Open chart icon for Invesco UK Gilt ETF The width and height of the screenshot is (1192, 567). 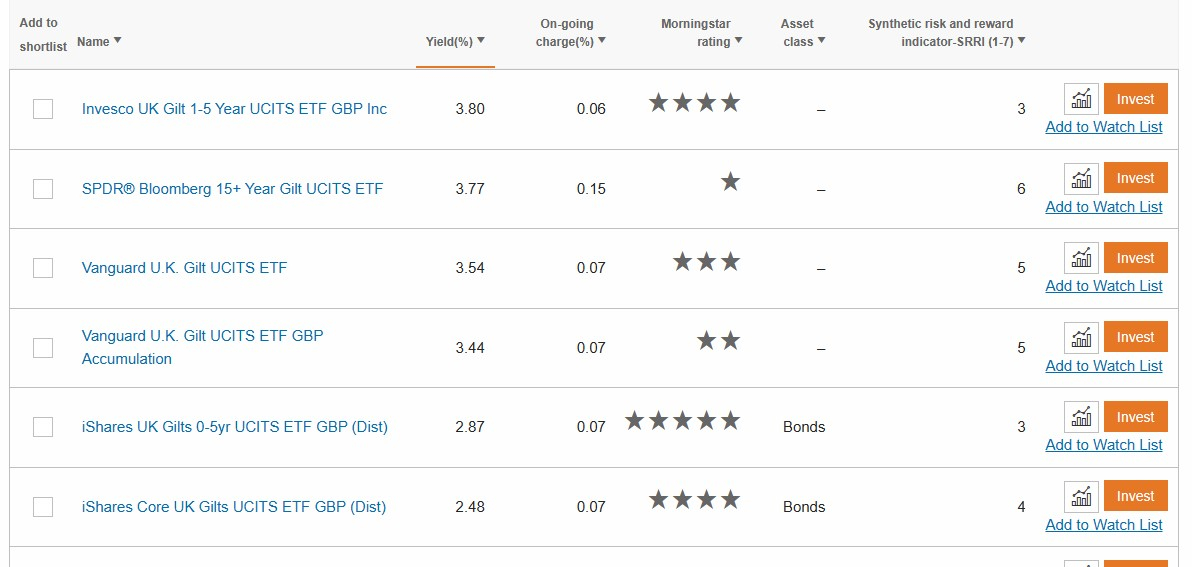coord(1081,99)
